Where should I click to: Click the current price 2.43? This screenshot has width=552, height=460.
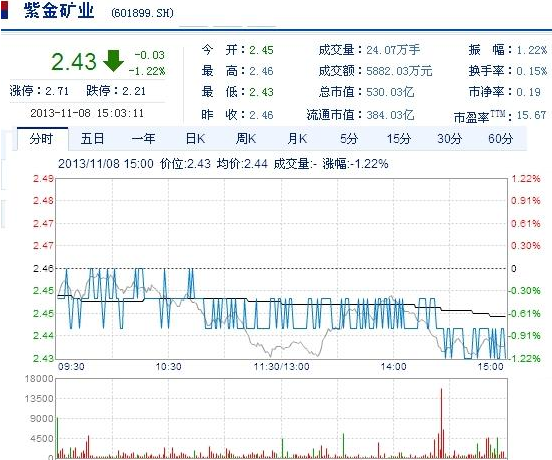point(74,62)
